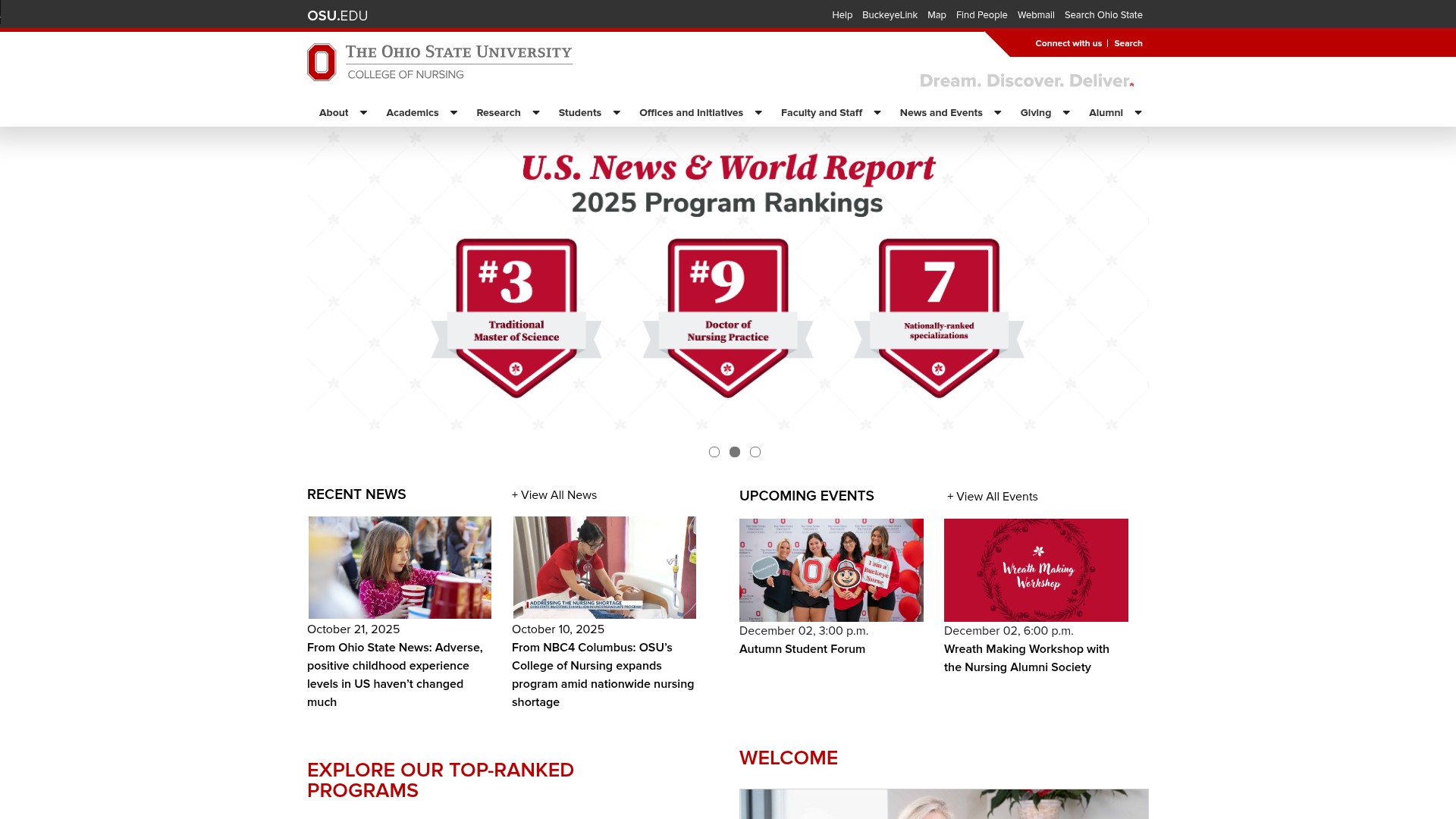Select the first carousel slide dot
The width and height of the screenshot is (1456, 819).
tap(714, 452)
